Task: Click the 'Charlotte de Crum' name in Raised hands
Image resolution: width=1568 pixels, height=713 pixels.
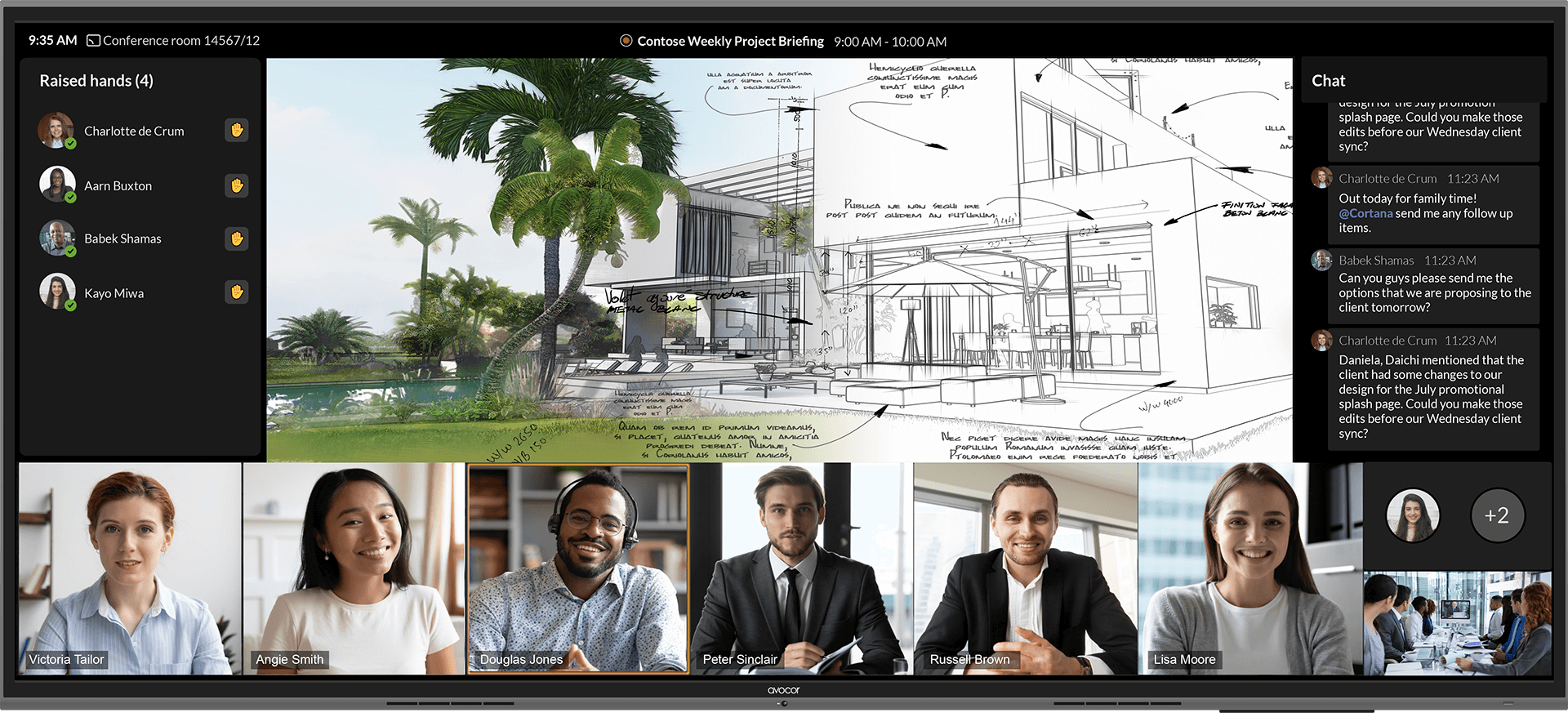Action: coord(134,131)
